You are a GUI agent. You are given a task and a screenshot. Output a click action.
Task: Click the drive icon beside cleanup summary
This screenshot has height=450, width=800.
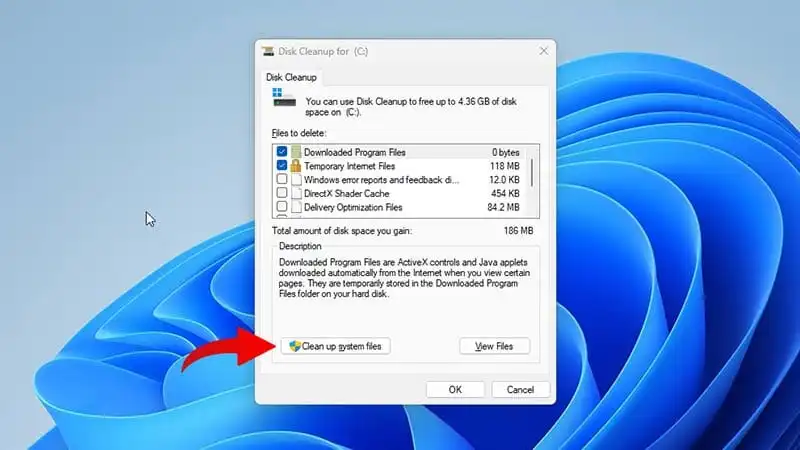click(x=284, y=97)
